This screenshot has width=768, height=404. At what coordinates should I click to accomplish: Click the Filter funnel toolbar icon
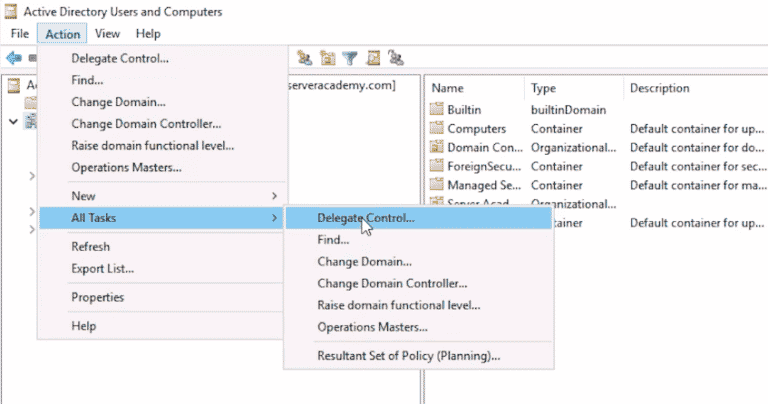coord(349,58)
